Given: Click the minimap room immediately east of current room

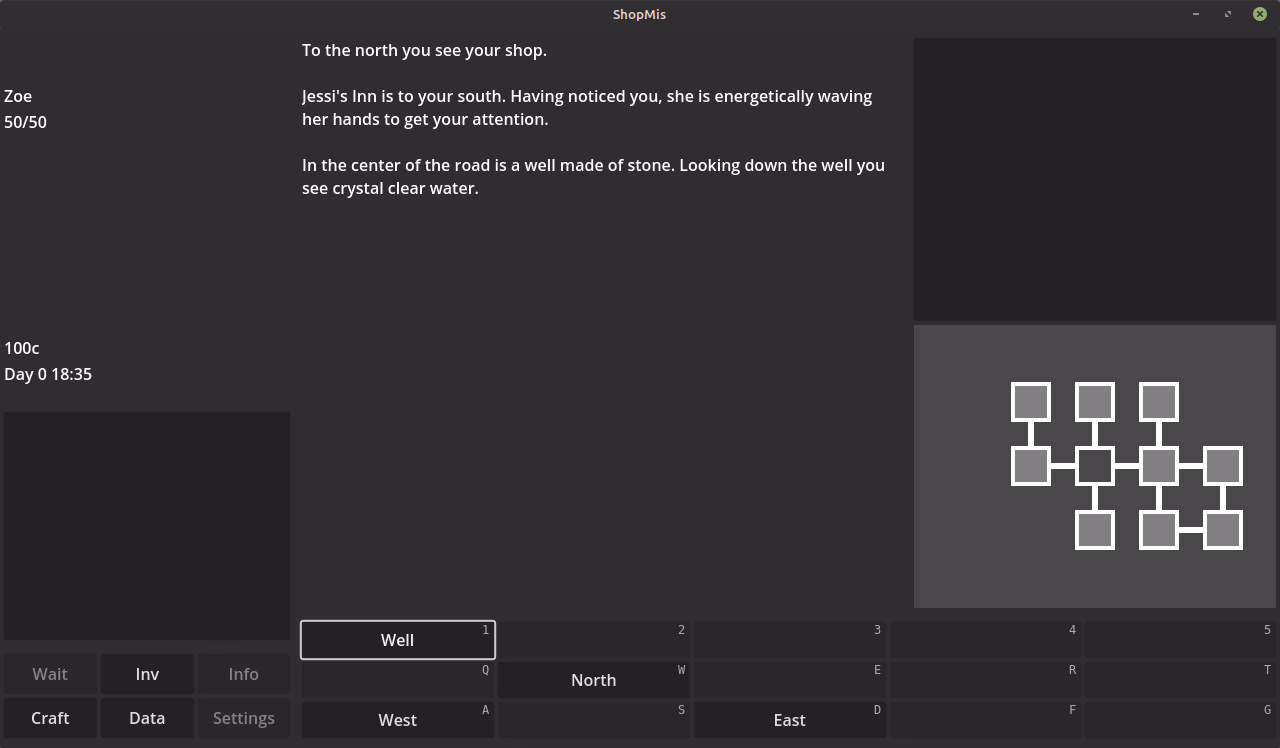Looking at the screenshot, I should 1159,466.
